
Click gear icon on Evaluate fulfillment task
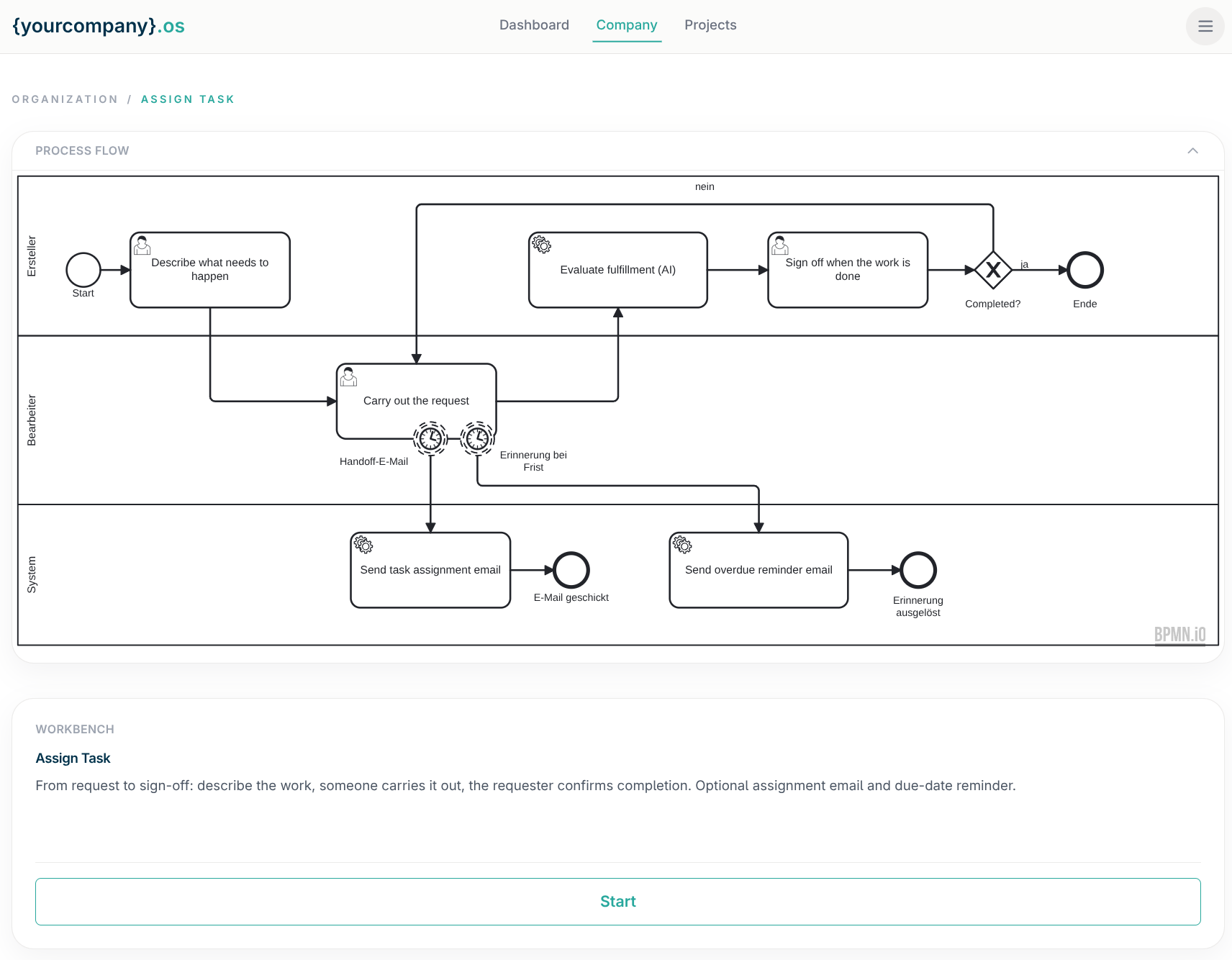(542, 245)
